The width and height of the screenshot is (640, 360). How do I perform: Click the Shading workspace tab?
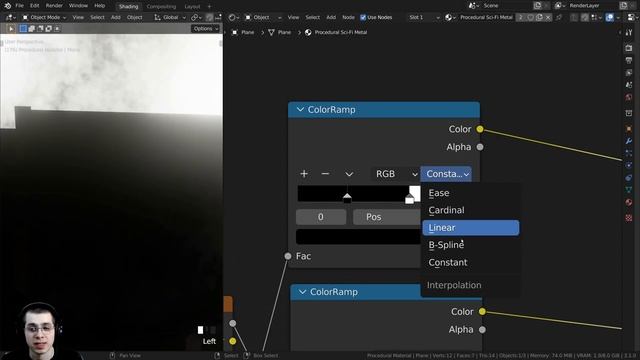128,7
